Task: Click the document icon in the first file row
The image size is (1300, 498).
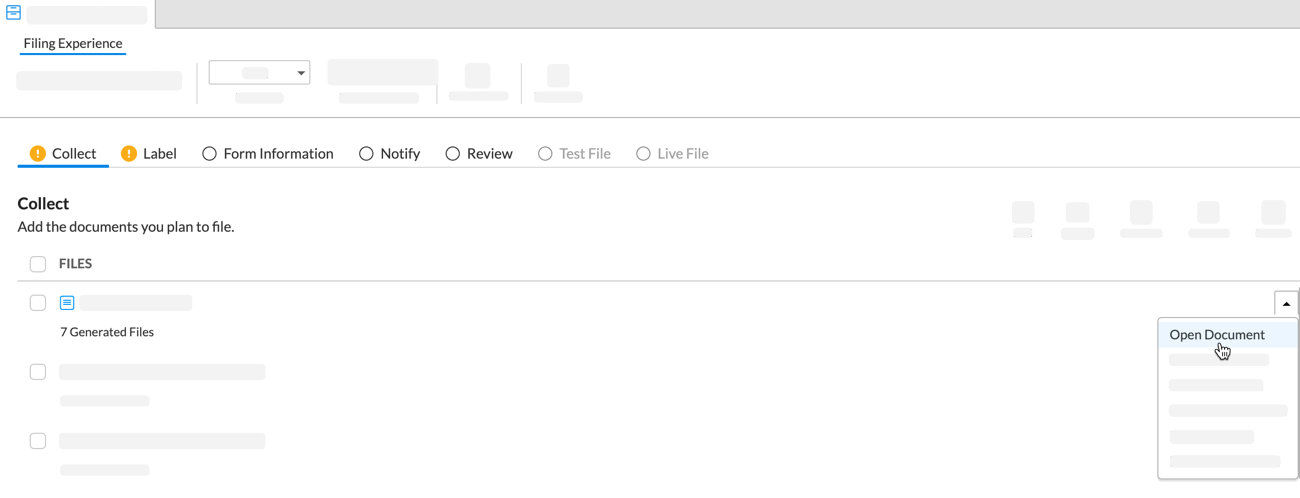Action: point(67,303)
